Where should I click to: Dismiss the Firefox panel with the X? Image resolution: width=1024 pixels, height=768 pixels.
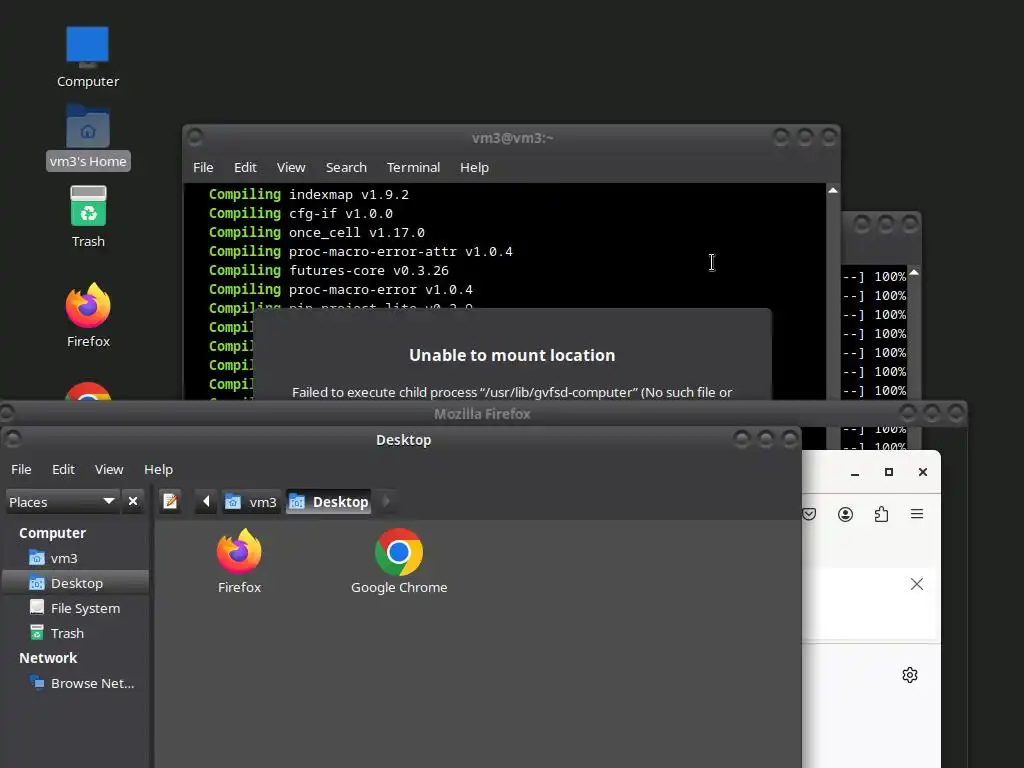[917, 584]
